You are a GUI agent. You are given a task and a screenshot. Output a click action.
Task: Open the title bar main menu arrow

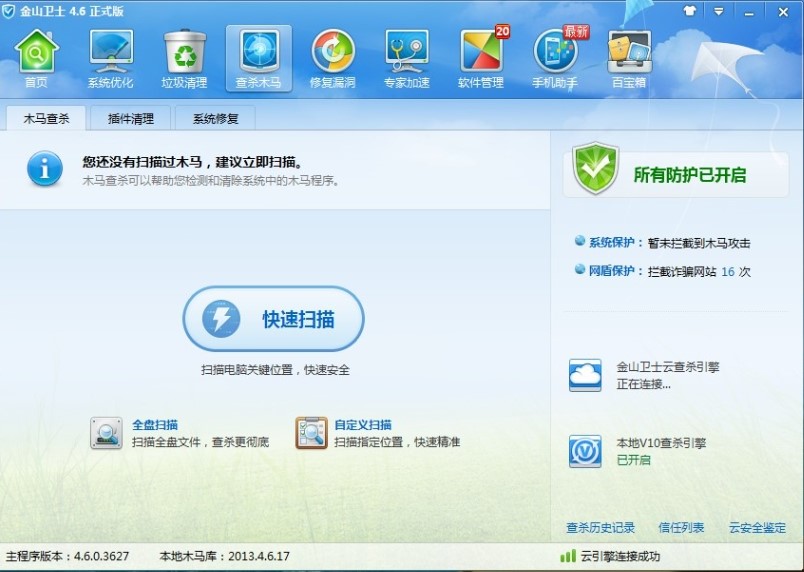tap(718, 11)
